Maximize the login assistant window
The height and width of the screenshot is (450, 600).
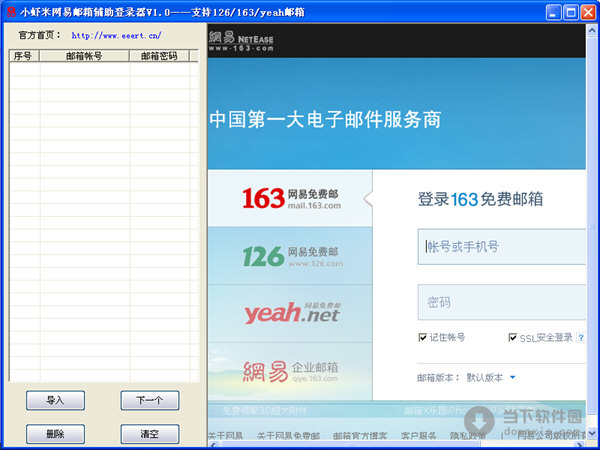pos(571,13)
